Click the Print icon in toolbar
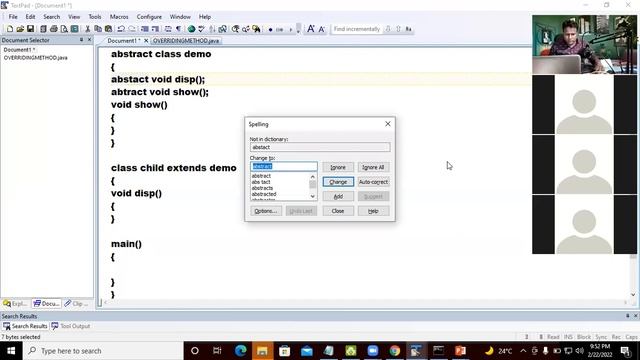This screenshot has height=360, width=640. click(x=53, y=29)
